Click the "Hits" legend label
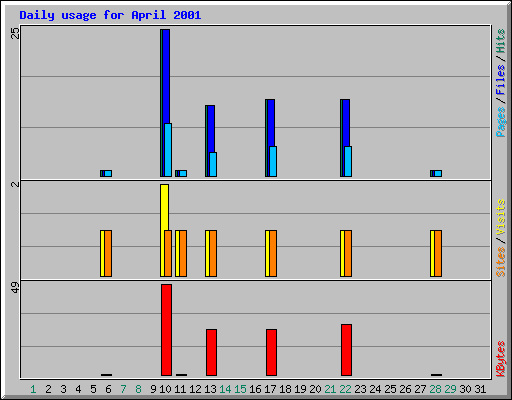Screen dimensions: 512x400 pyautogui.click(x=500, y=41)
